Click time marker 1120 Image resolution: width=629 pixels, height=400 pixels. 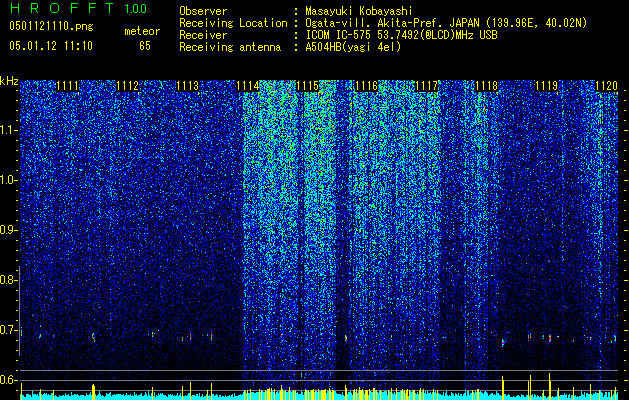click(607, 86)
